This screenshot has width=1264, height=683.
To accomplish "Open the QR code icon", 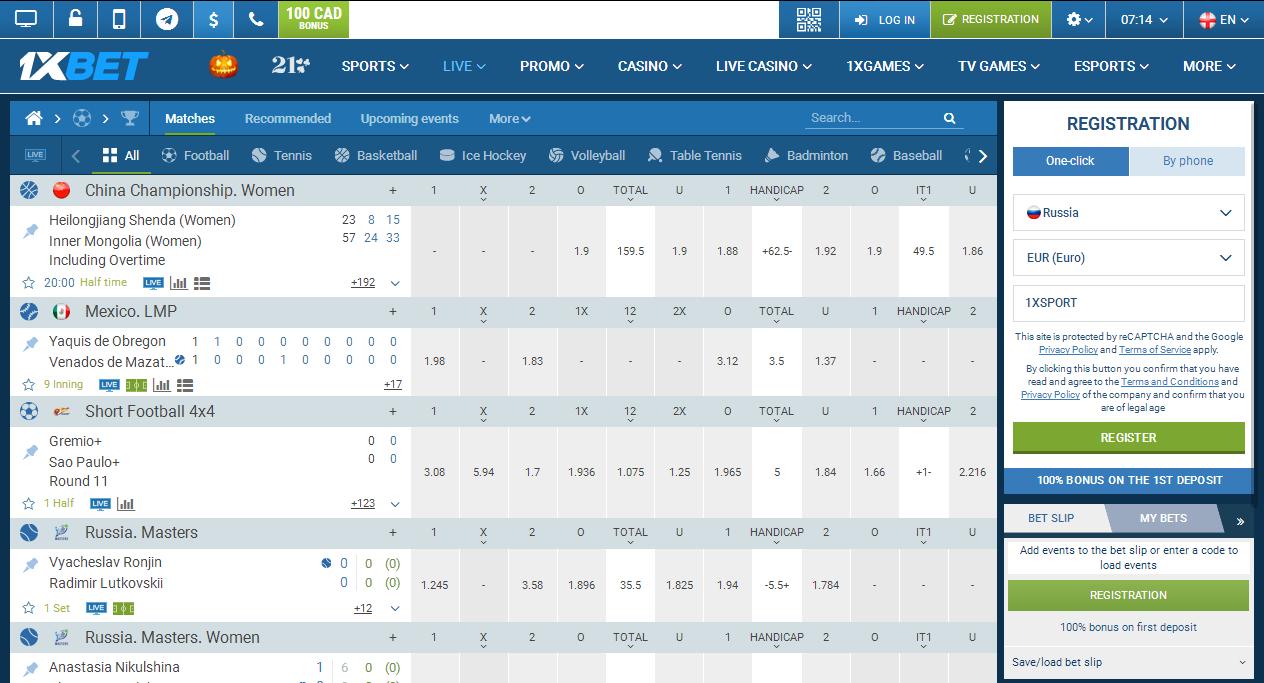I will click(808, 19).
